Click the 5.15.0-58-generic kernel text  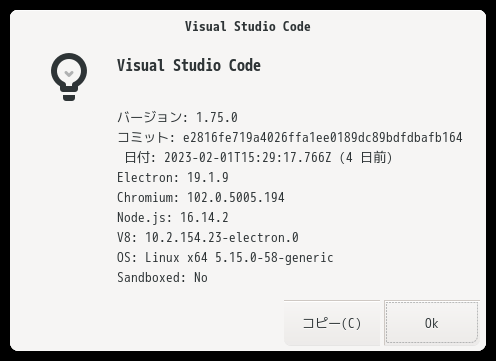point(274,257)
